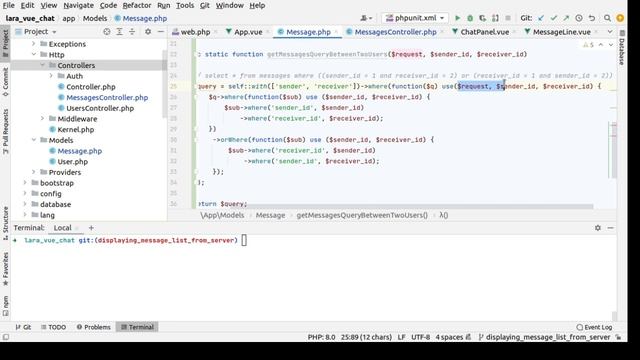The image size is (640, 360).
Task: Collapse the Controllers folder
Action: tap(42, 65)
